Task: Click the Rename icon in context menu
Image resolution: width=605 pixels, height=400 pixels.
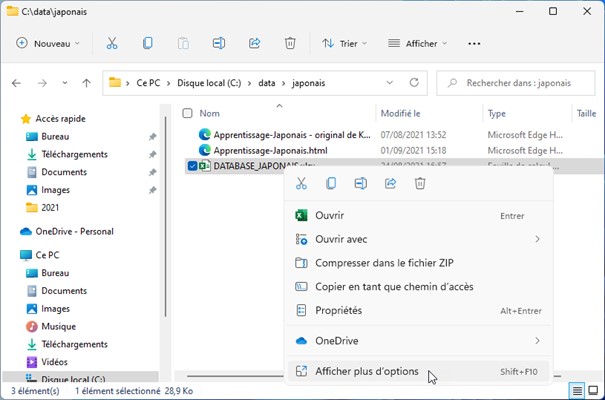Action: 361,183
